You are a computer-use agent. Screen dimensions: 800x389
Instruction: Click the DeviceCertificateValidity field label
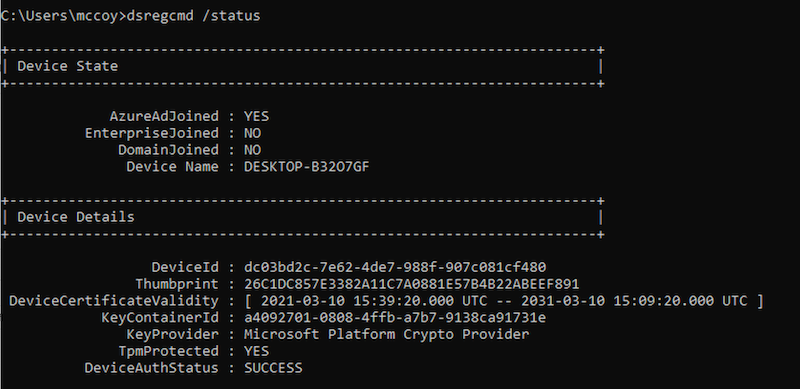point(114,301)
